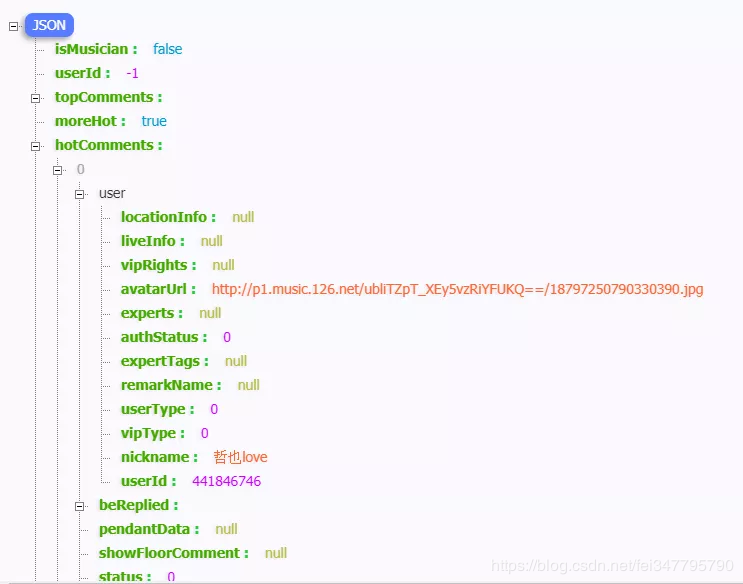Select the false value of isMusician

(x=167, y=49)
